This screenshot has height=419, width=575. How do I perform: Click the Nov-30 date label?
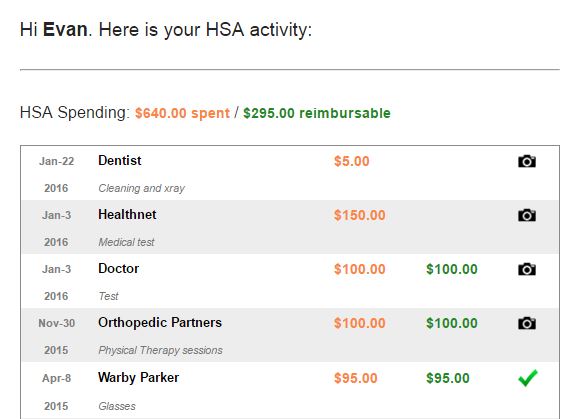tap(56, 323)
